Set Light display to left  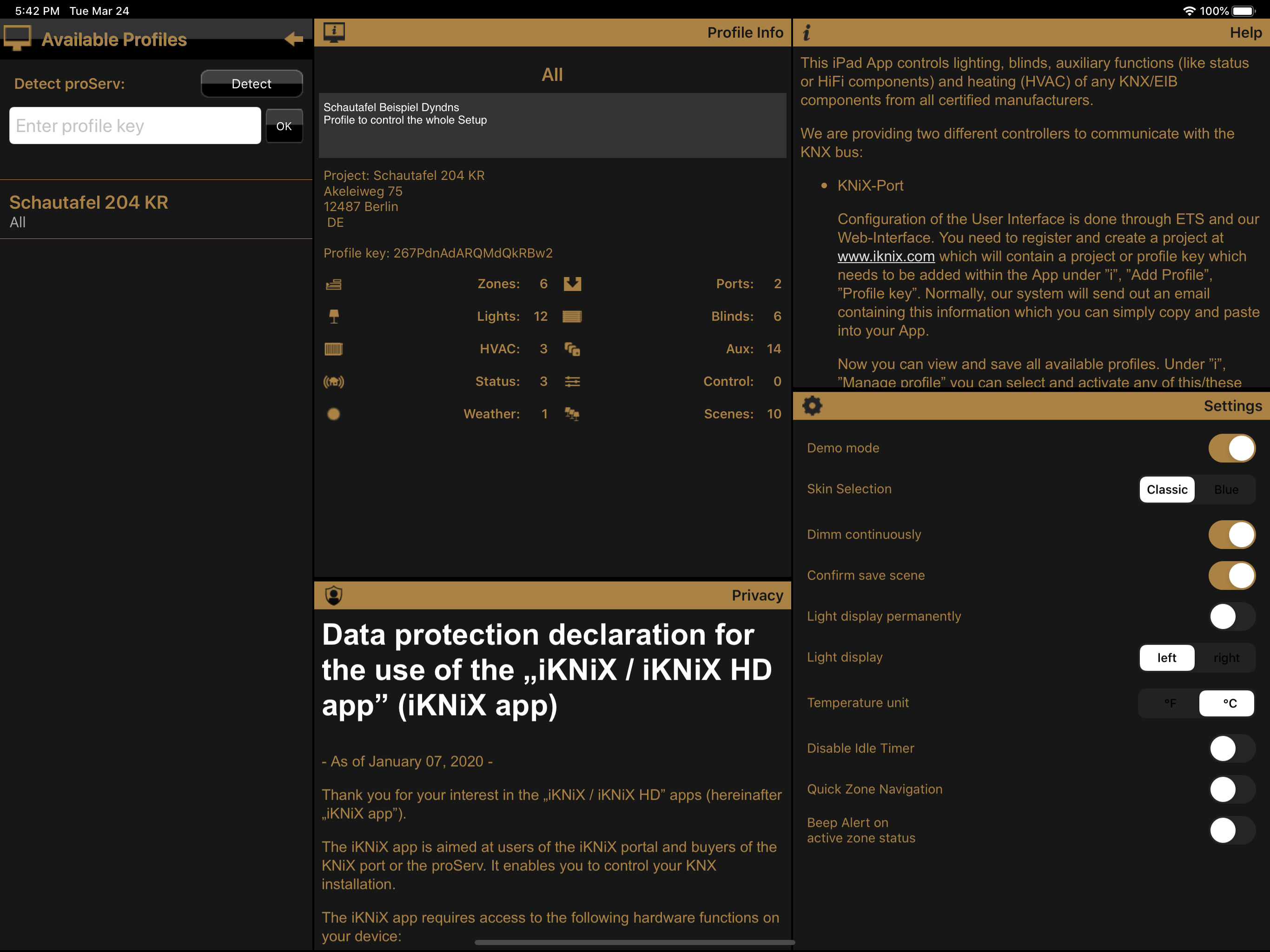[1167, 657]
